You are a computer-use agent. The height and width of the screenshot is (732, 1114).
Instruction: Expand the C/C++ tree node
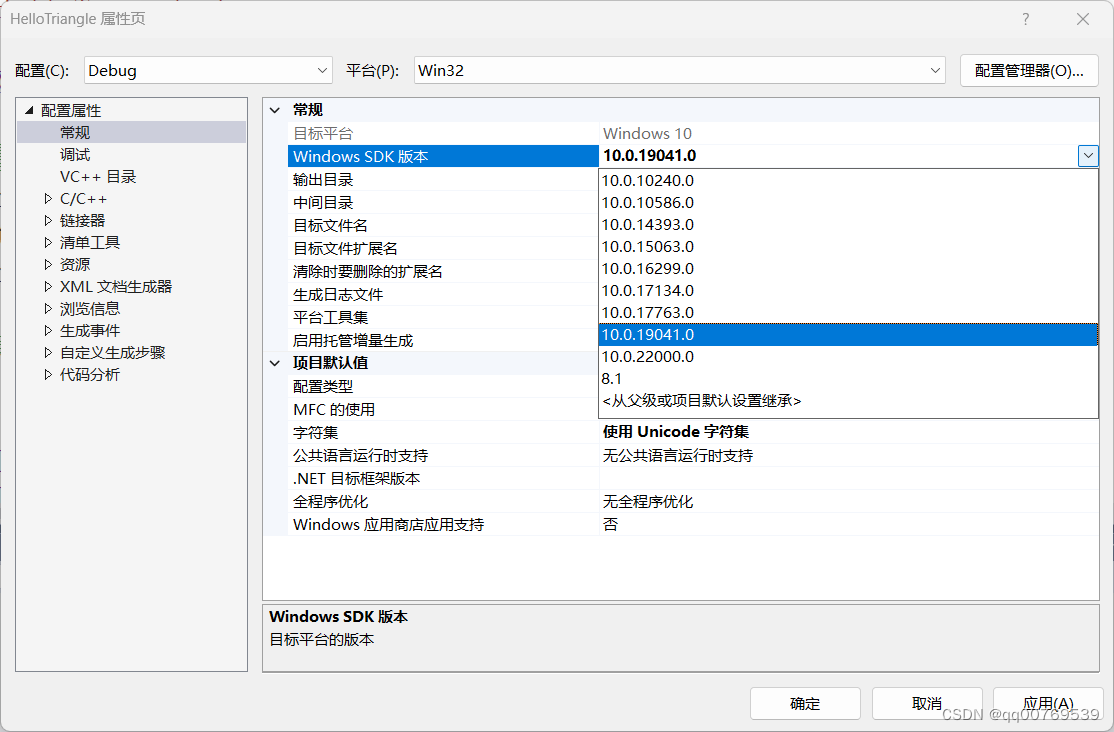coord(48,198)
